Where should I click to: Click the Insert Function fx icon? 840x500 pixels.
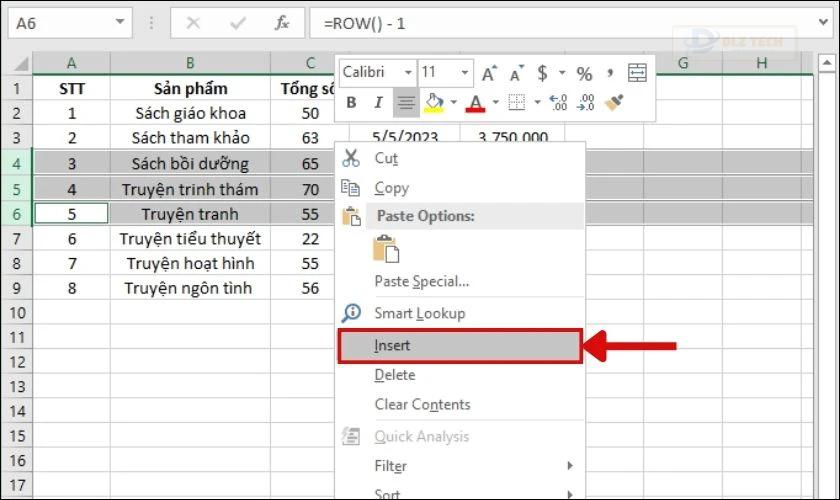coord(282,23)
